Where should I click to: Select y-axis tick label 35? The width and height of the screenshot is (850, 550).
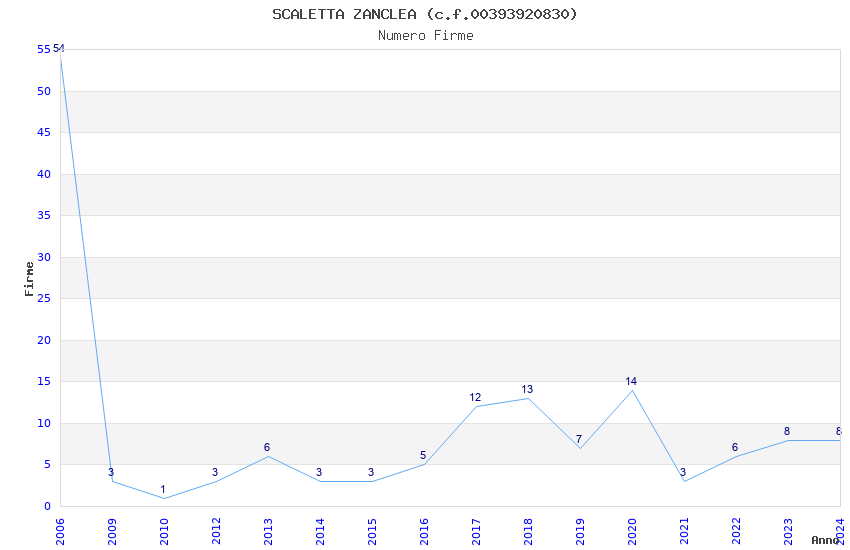pos(44,216)
